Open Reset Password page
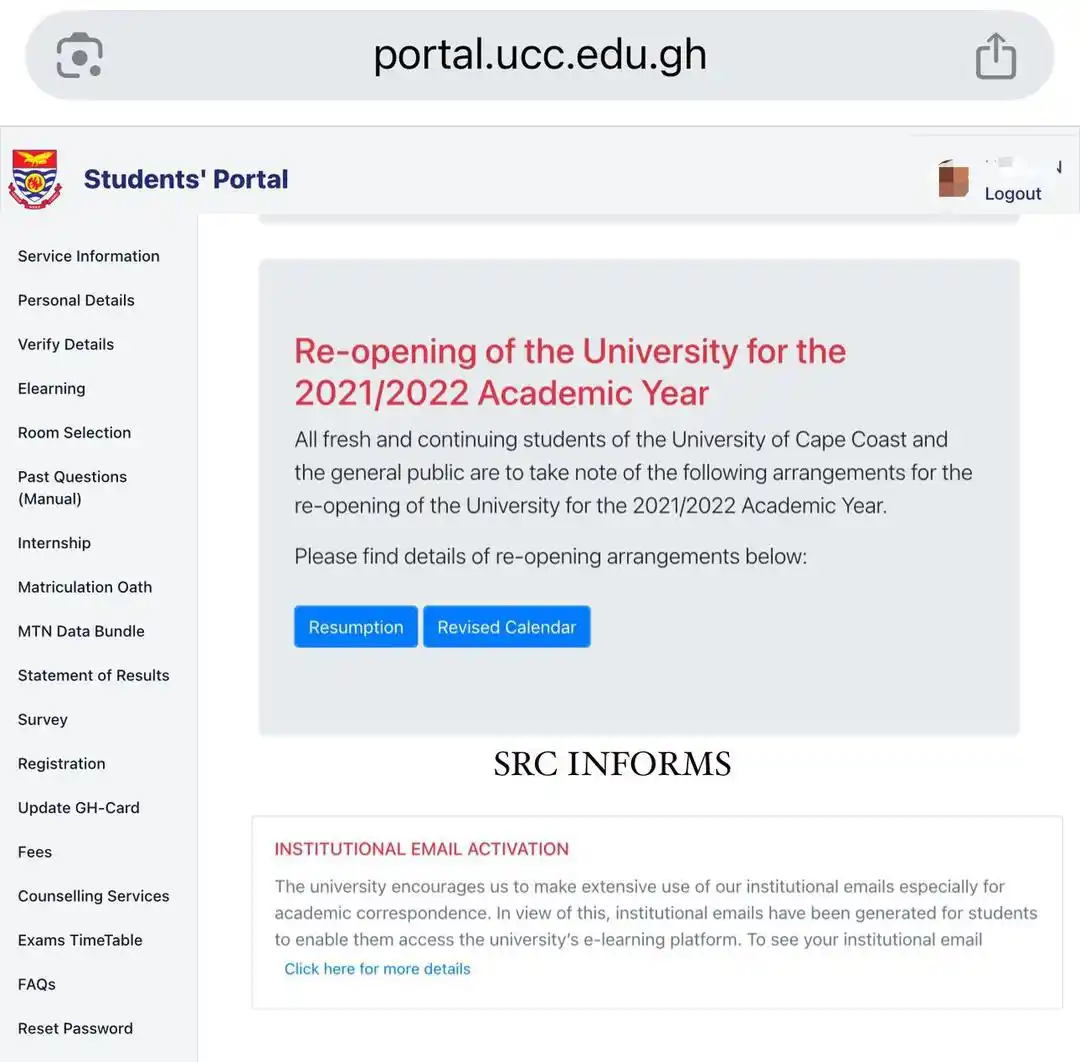The height and width of the screenshot is (1062, 1080). [75, 1028]
